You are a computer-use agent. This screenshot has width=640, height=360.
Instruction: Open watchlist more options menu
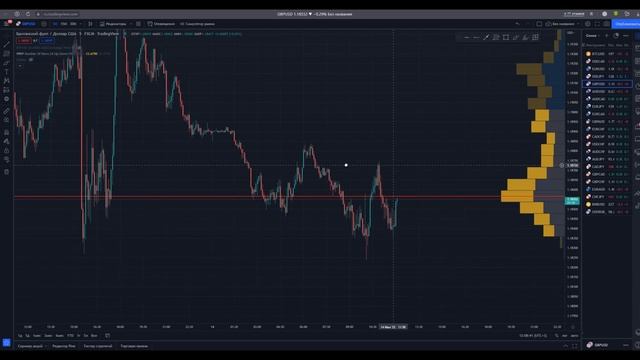click(626, 36)
